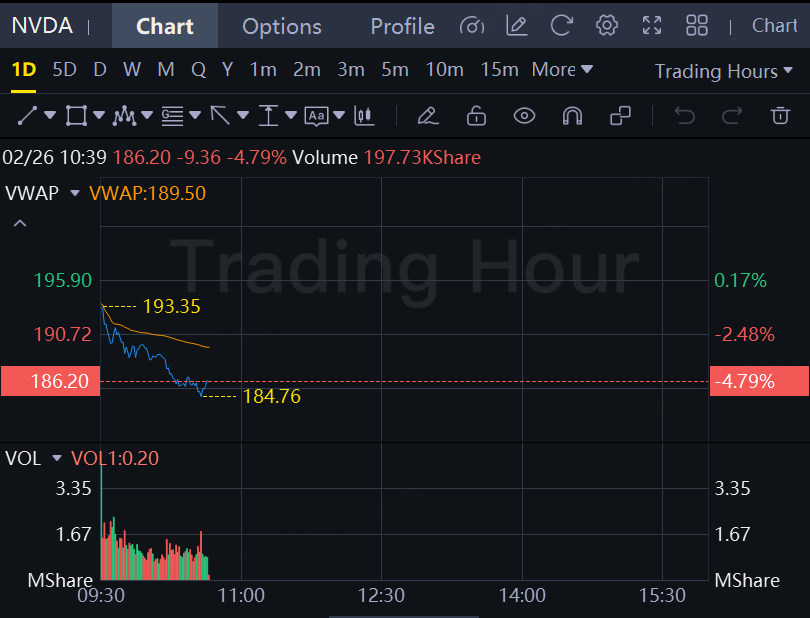This screenshot has height=618, width=810.
Task: Toggle the magnet snap mode
Action: 572,116
